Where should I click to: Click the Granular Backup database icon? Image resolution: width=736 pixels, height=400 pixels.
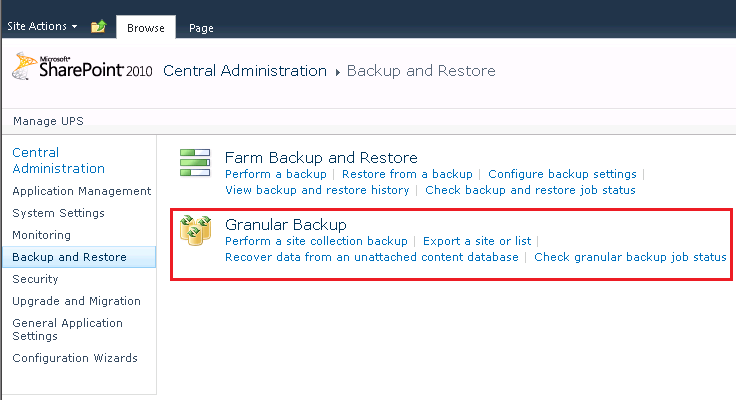[195, 230]
